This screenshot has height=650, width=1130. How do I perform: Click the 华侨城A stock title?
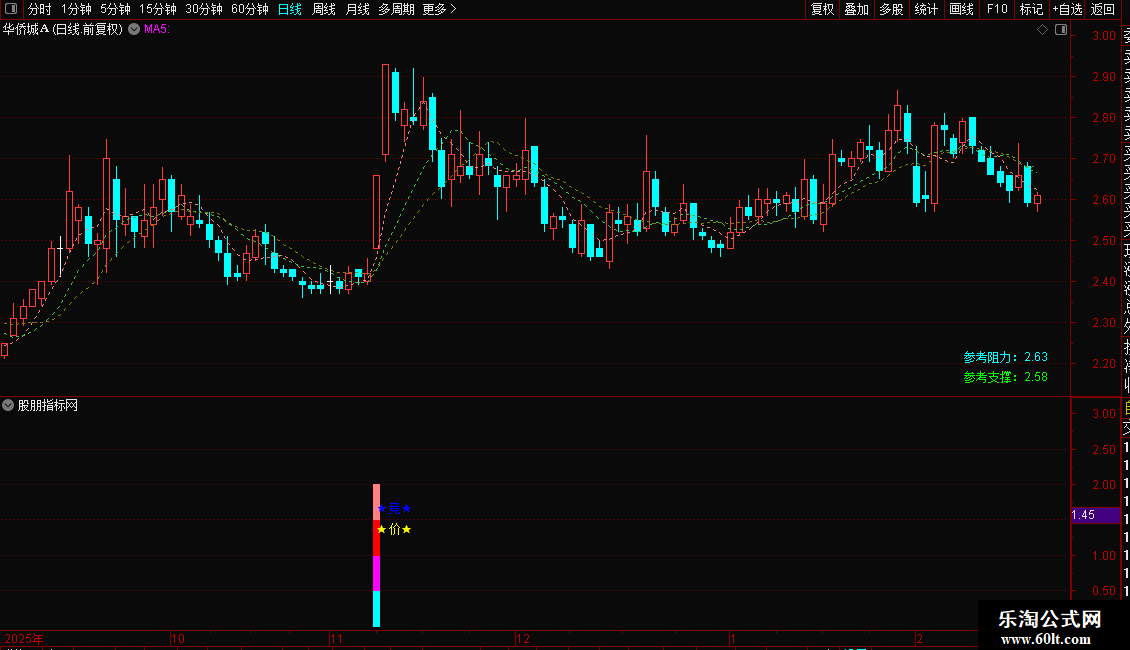[63, 30]
